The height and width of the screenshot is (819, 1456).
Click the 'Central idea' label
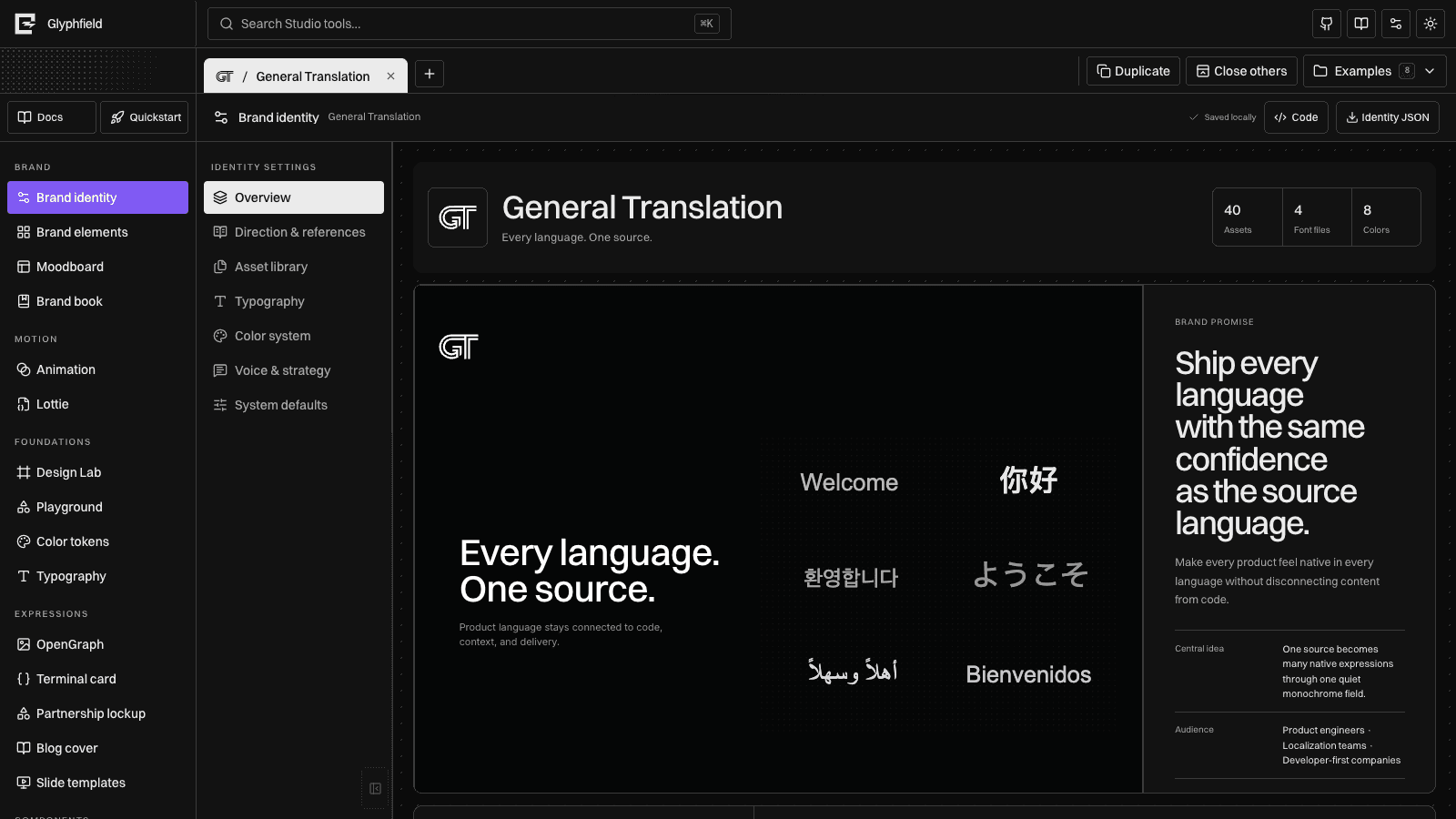[1199, 649]
